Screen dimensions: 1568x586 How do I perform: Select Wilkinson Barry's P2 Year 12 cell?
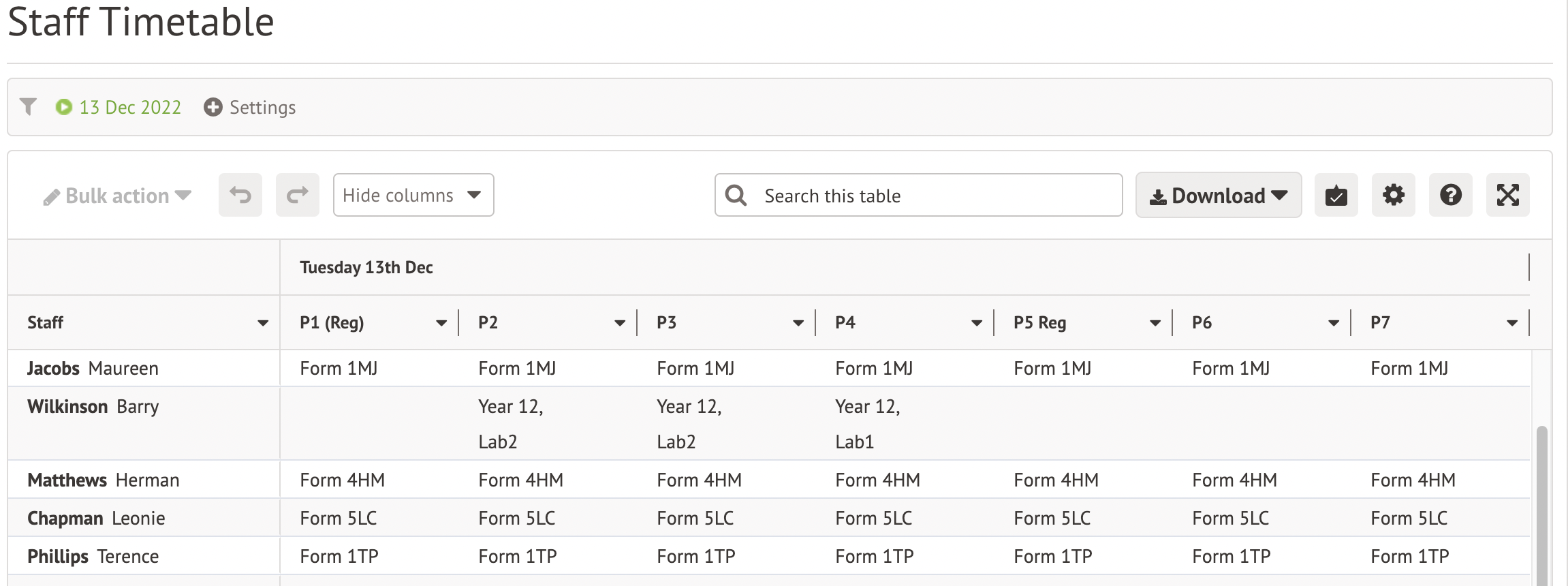tap(511, 424)
